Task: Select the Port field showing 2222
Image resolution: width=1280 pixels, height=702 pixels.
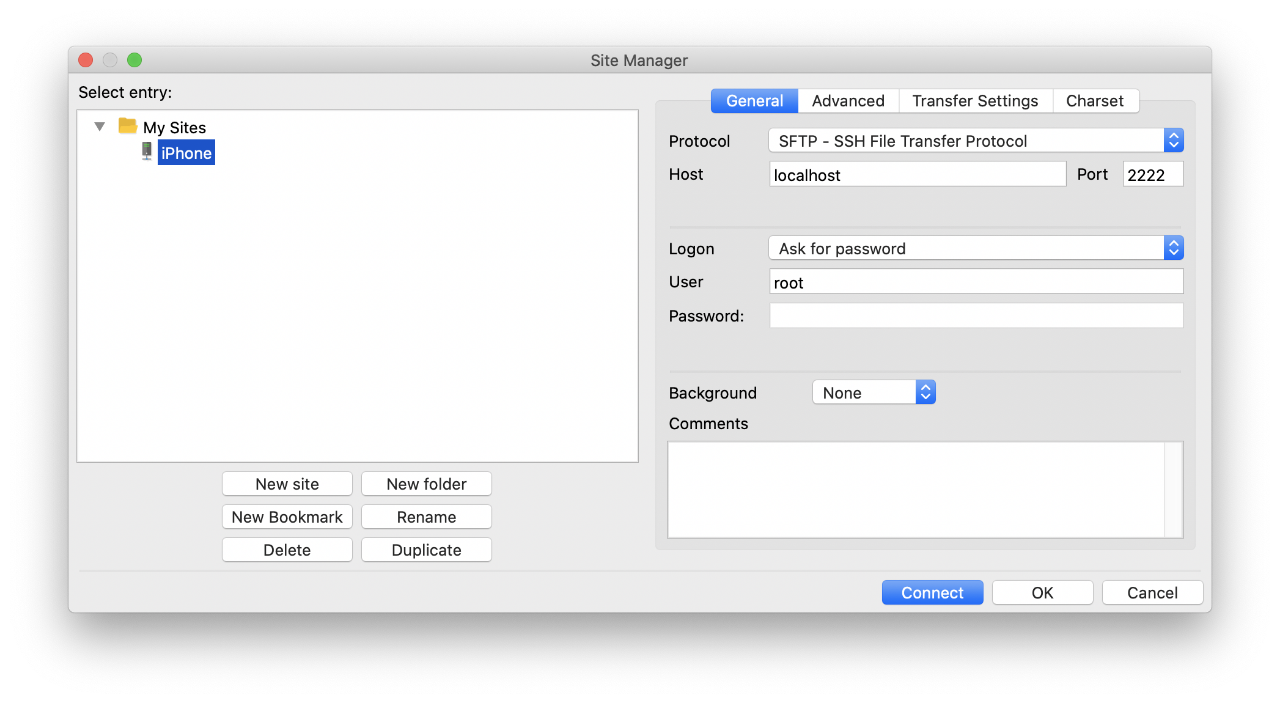Action: click(x=1152, y=173)
